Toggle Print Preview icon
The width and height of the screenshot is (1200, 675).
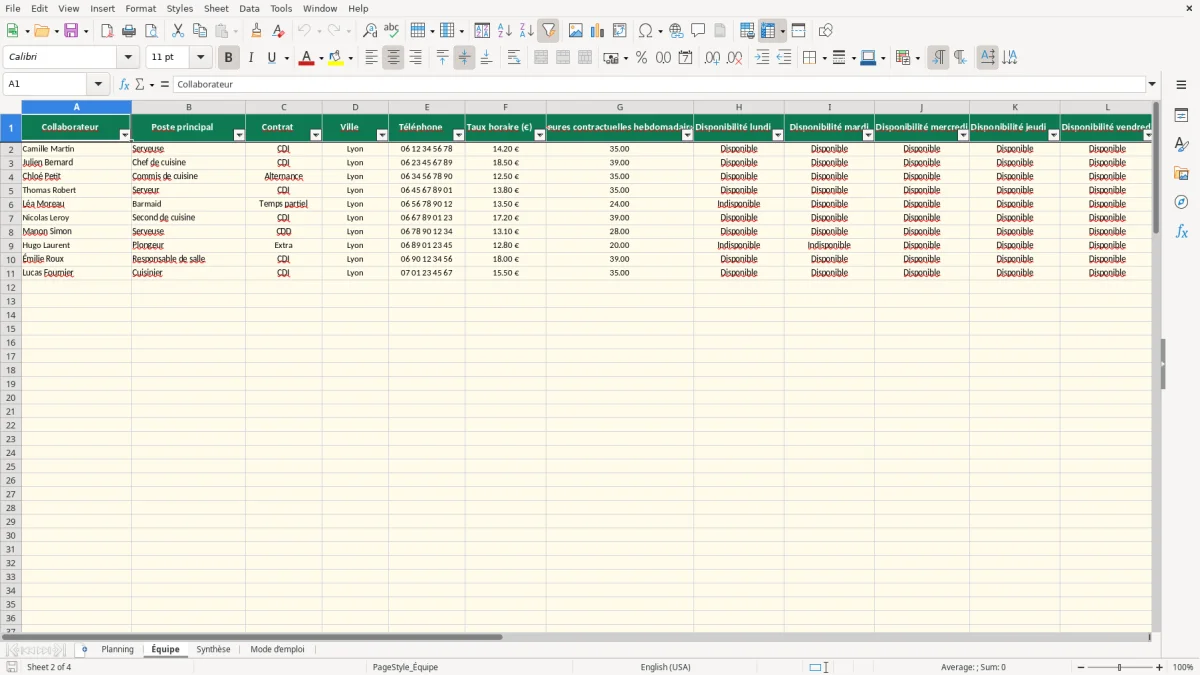point(151,31)
